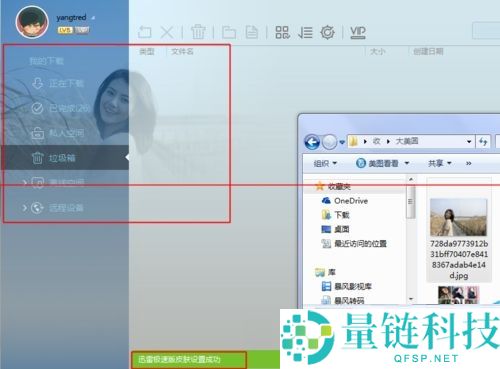Select 桌面 in the Explorer tree

335,229
